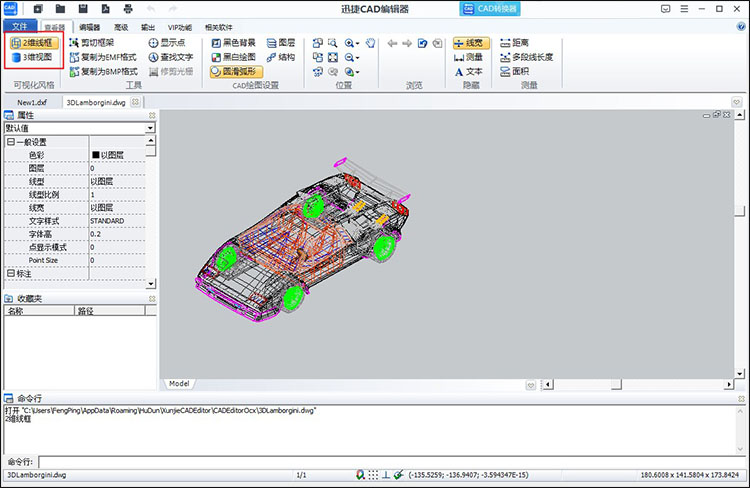
Task: Open the 默认值 properties dropdown
Action: pyautogui.click(x=150, y=128)
